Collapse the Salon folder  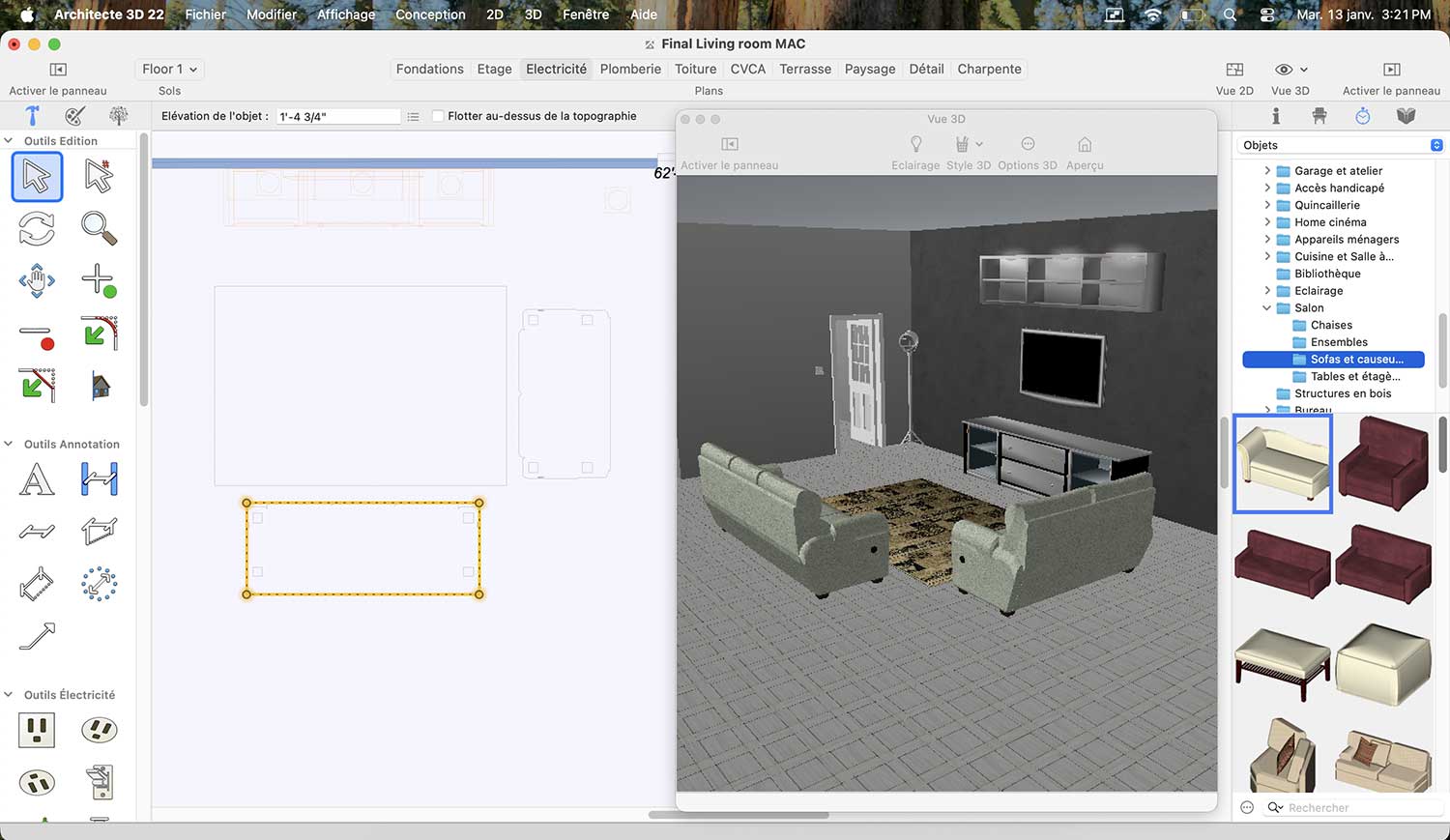pyautogui.click(x=1267, y=308)
